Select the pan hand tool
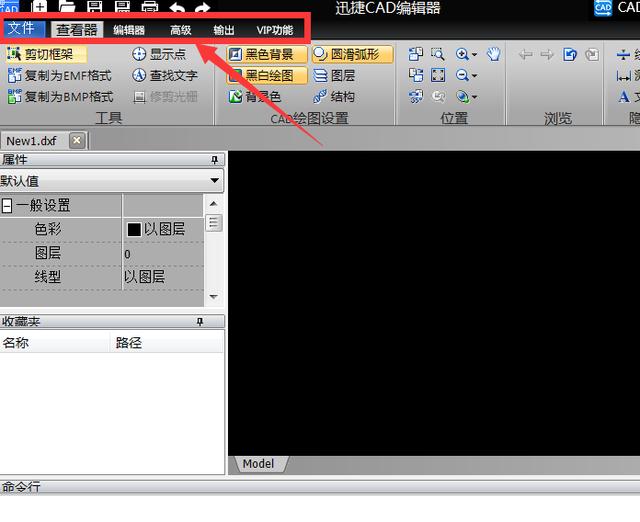Image resolution: width=640 pixels, height=522 pixels. pos(493,54)
